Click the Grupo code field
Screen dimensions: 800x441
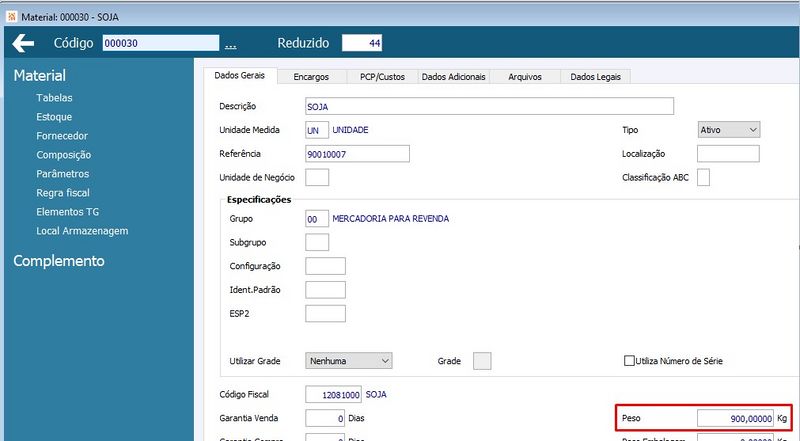pos(317,218)
